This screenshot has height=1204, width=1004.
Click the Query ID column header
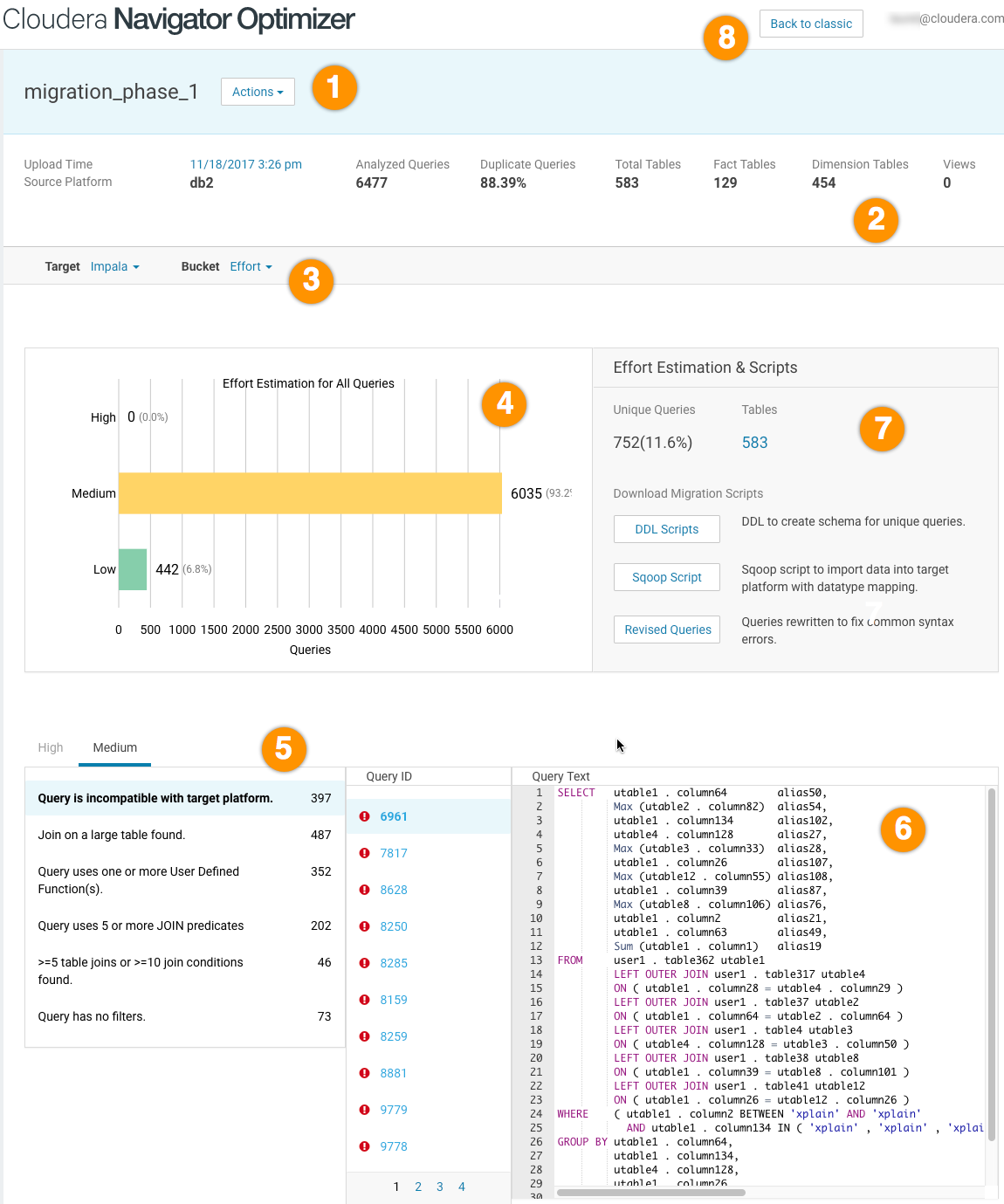click(389, 776)
